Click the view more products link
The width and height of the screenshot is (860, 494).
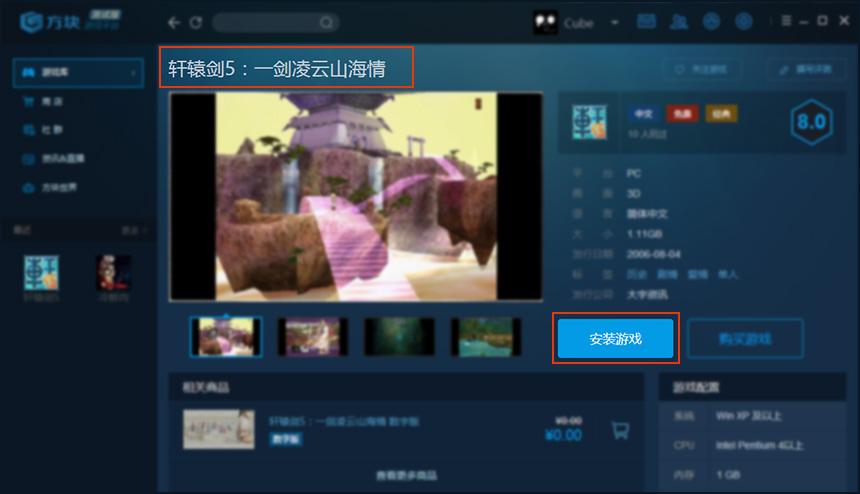407,475
